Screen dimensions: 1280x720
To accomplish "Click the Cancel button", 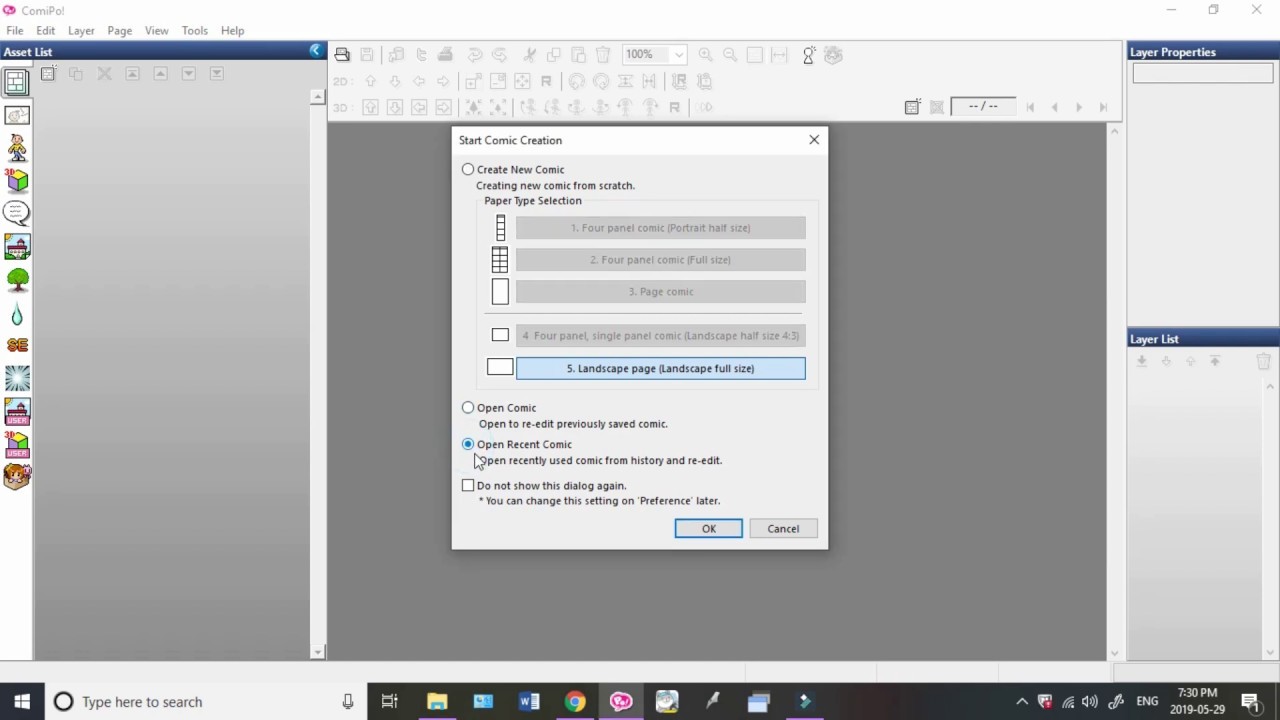I will (x=783, y=529).
